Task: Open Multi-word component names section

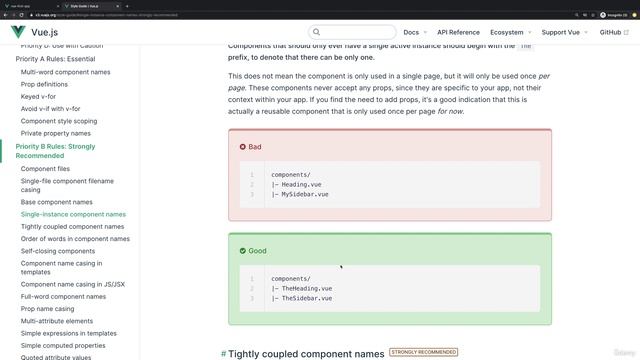Action: point(65,72)
